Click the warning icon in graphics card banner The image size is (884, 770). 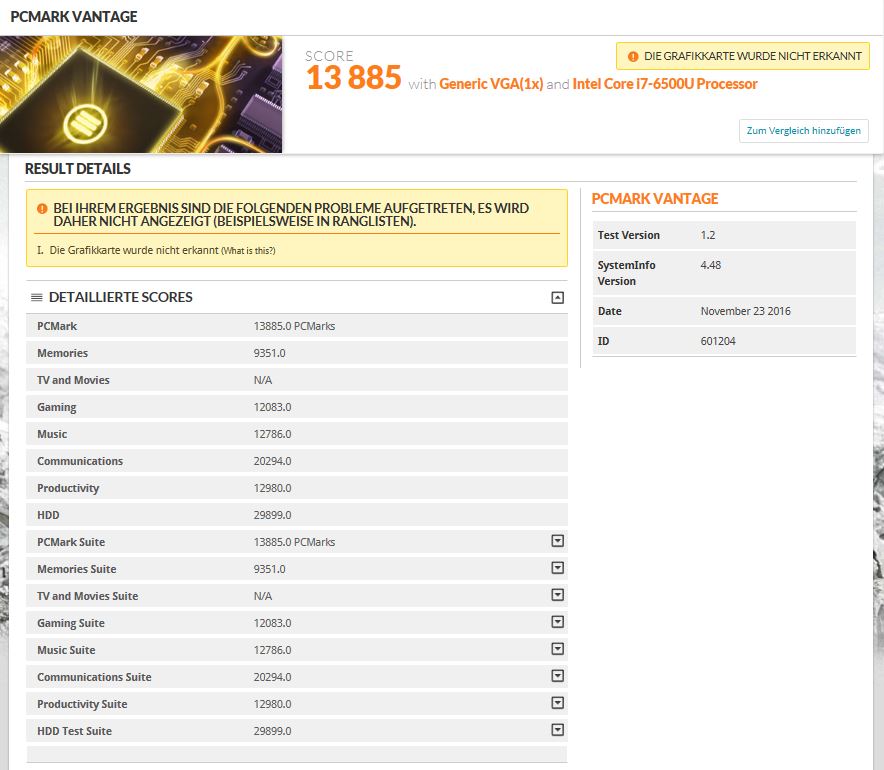click(x=633, y=56)
